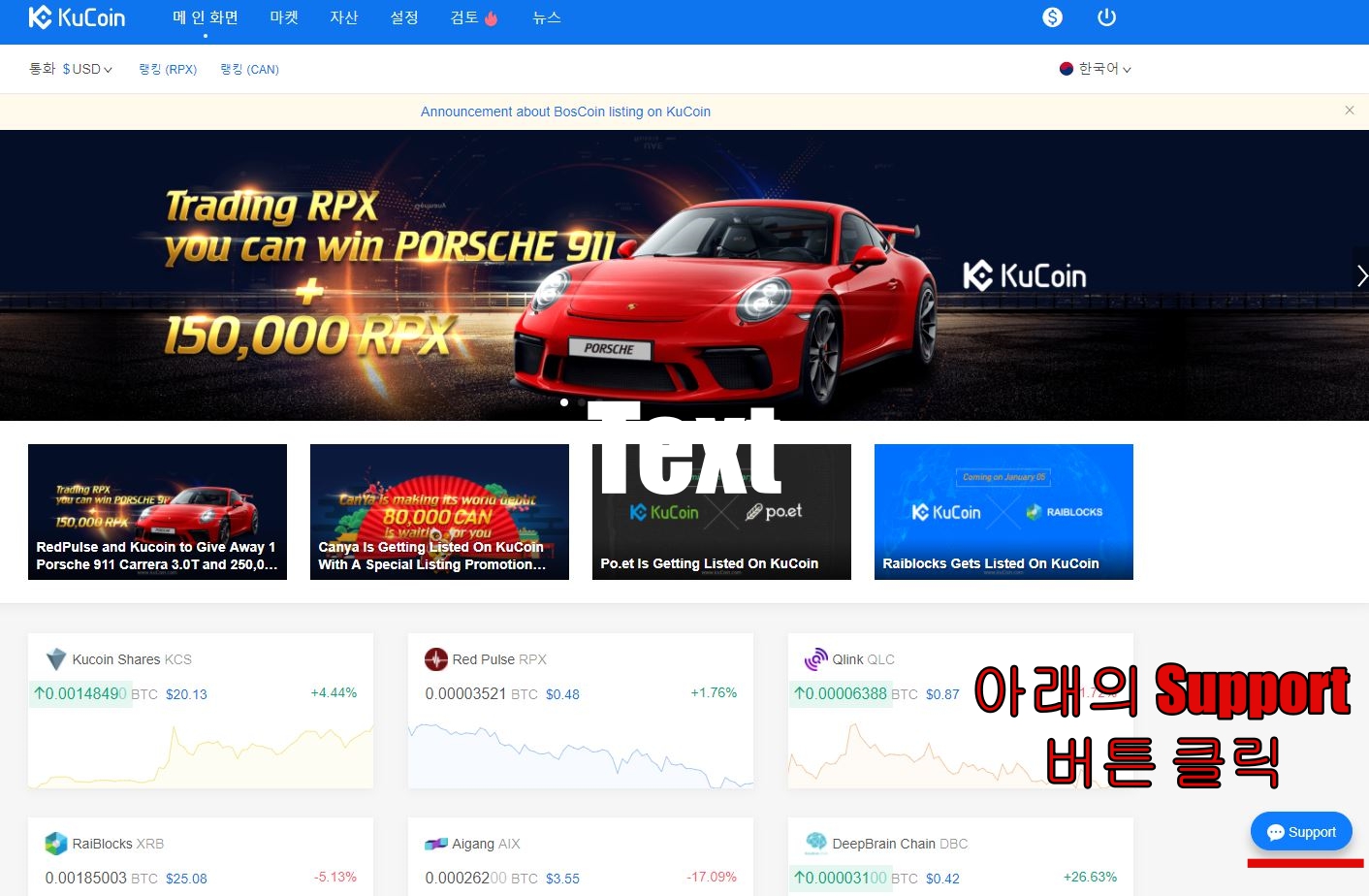Open the 설정 menu item
Viewport: 1369px width, 896px height.
pyautogui.click(x=404, y=17)
